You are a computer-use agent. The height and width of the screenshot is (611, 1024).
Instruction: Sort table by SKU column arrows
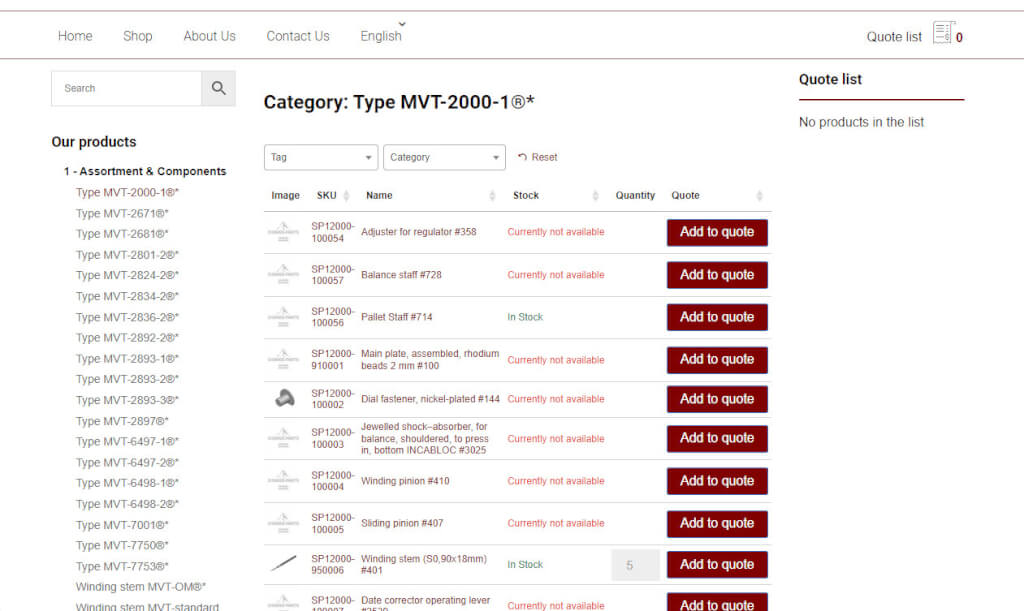coord(346,196)
